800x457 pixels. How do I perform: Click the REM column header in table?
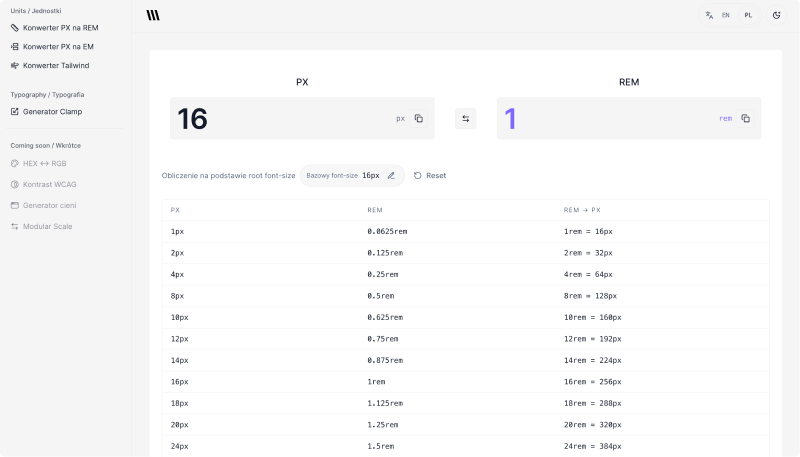pos(374,210)
